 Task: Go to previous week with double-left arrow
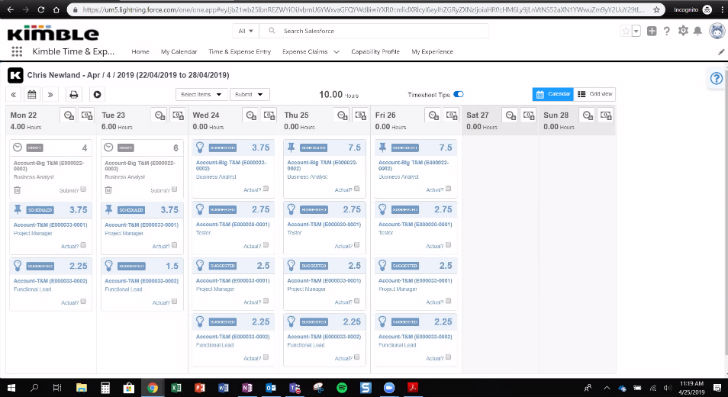(13, 95)
